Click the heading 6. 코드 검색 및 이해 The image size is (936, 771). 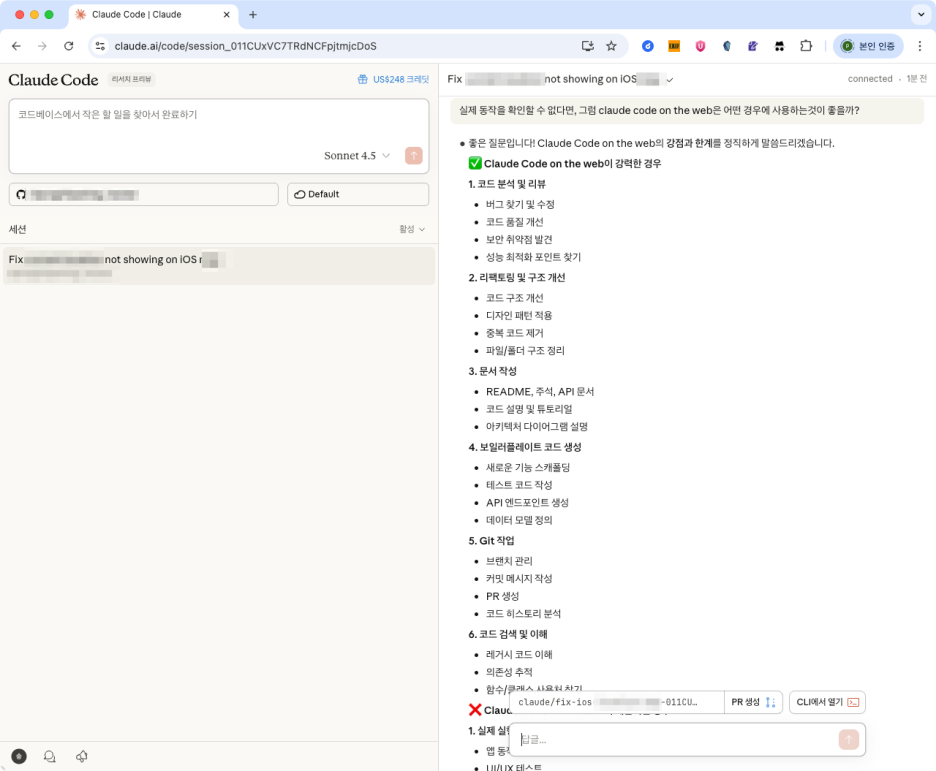pyautogui.click(x=508, y=634)
